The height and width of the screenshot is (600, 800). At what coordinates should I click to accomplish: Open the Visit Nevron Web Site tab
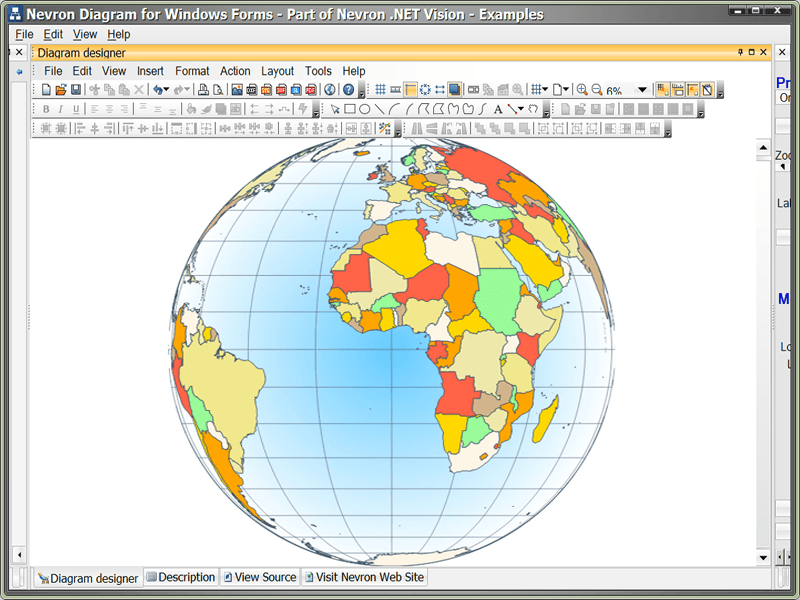click(x=364, y=577)
